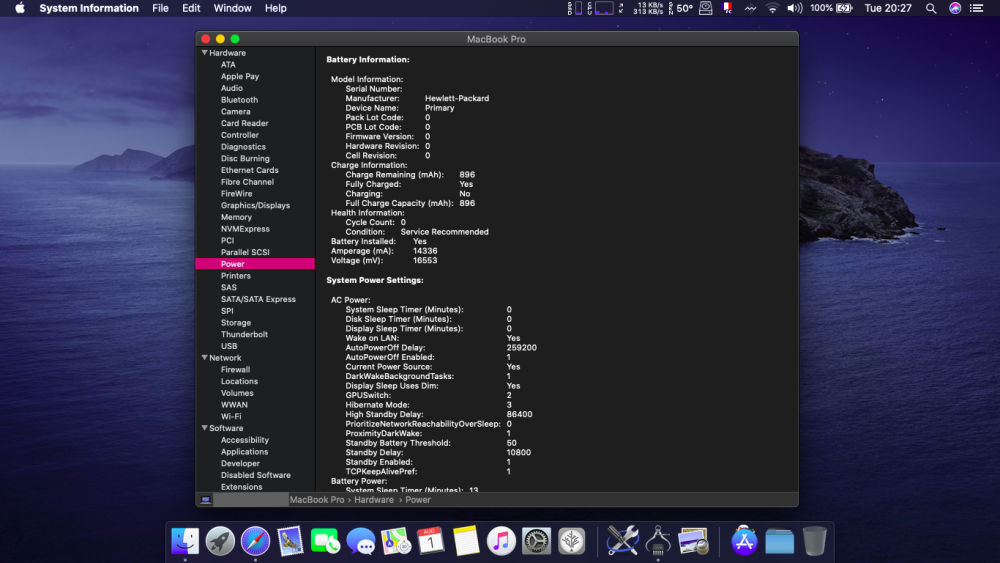The width and height of the screenshot is (1000, 563).
Task: Click the volume icon in menu bar
Action: tap(795, 8)
